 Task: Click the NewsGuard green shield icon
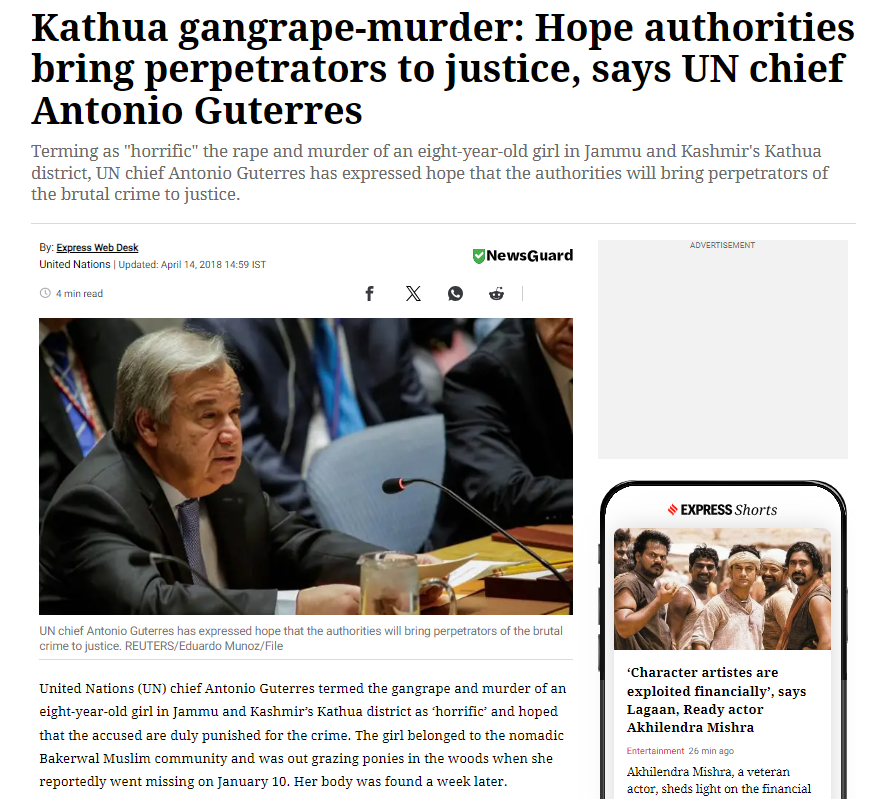click(x=478, y=256)
